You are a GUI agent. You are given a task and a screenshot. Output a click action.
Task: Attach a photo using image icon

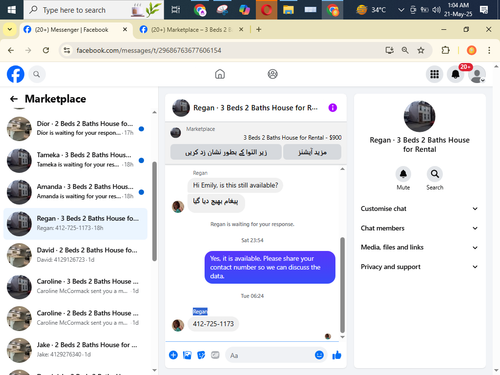187,355
